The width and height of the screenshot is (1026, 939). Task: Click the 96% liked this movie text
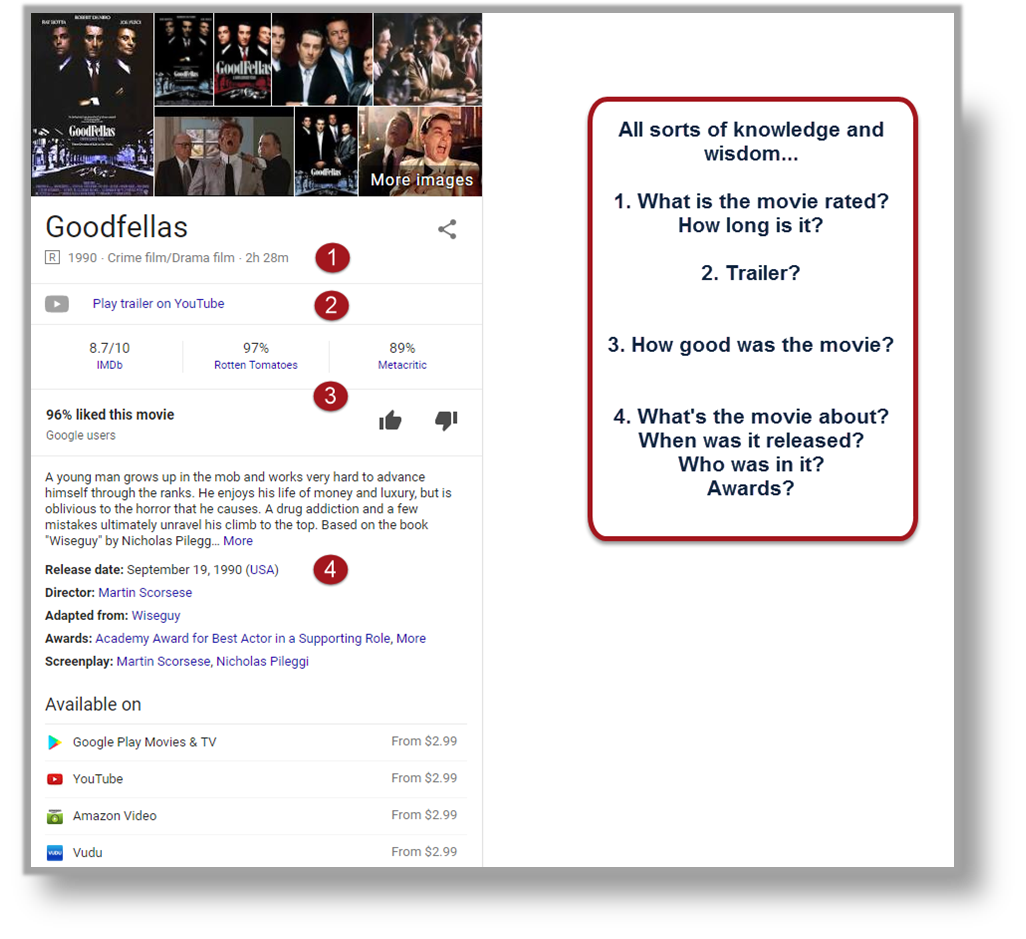(110, 415)
